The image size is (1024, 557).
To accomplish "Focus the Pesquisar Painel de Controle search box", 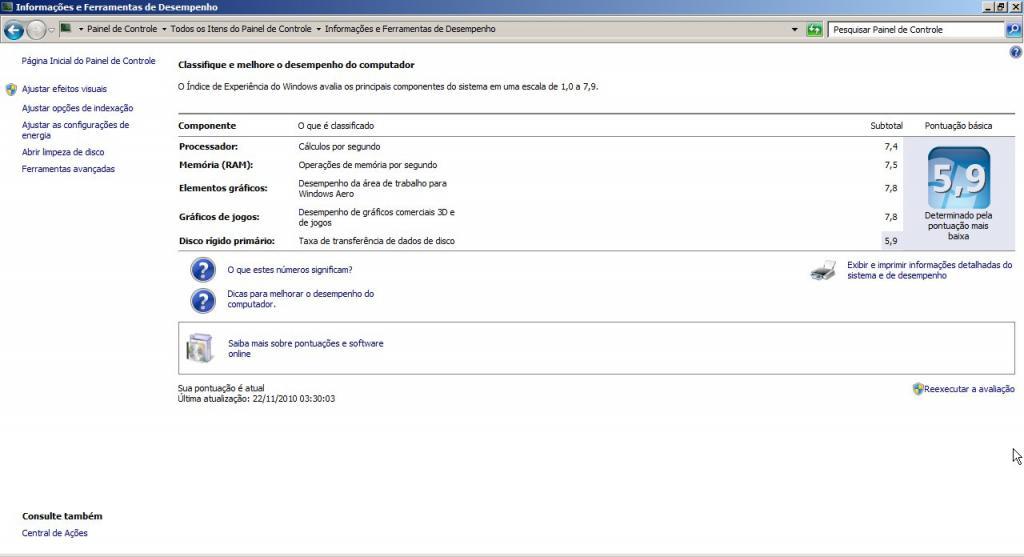I will pyautogui.click(x=916, y=29).
